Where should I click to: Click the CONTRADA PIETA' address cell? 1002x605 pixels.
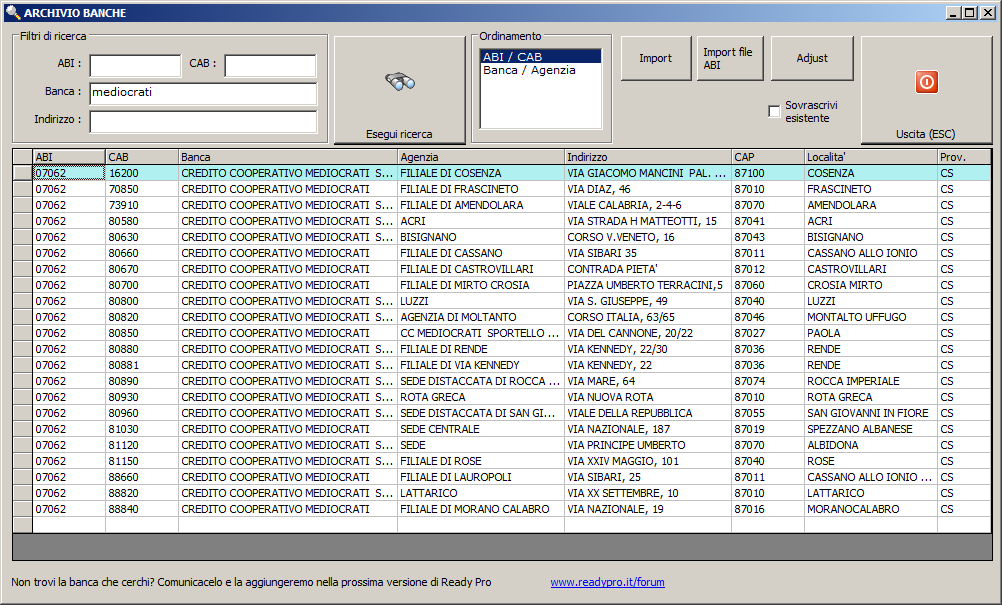[648, 269]
